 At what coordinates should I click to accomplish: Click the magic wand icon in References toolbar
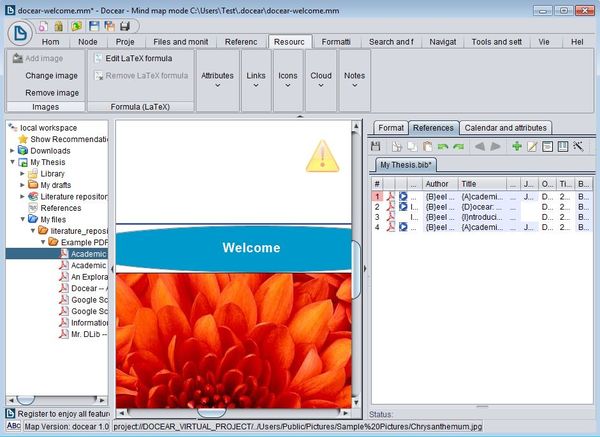pos(578,146)
